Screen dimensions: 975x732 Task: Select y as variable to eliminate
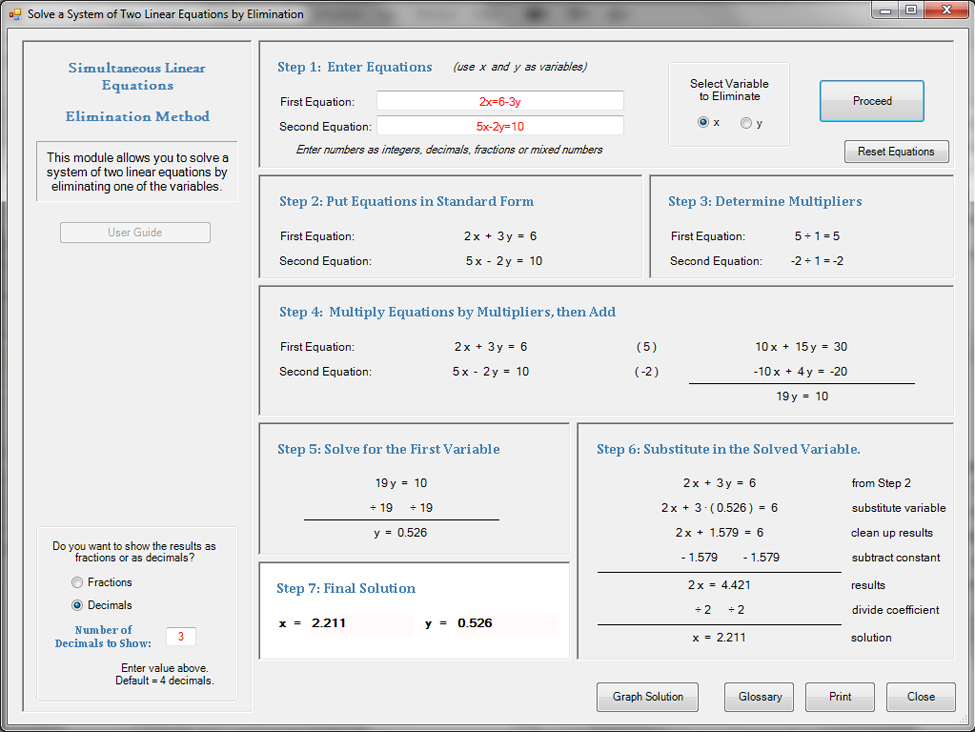coord(746,123)
